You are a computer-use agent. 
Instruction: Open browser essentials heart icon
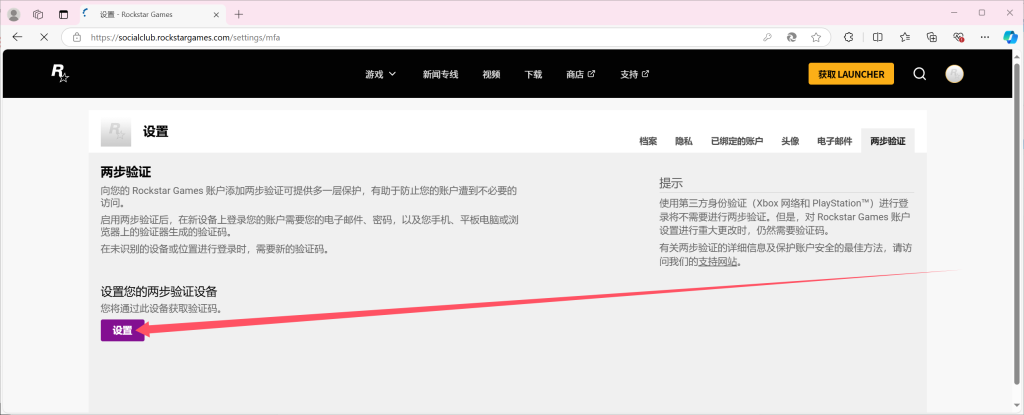959,37
